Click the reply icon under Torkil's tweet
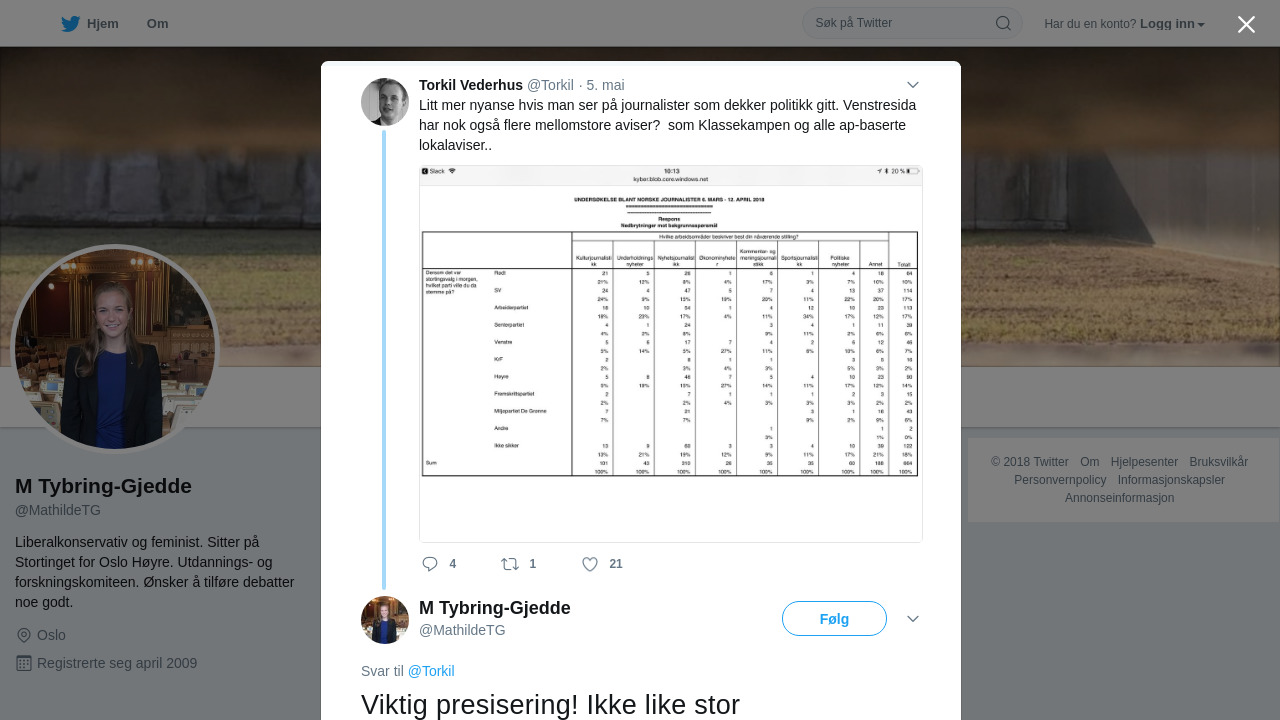This screenshot has height=720, width=1280. click(x=431, y=564)
